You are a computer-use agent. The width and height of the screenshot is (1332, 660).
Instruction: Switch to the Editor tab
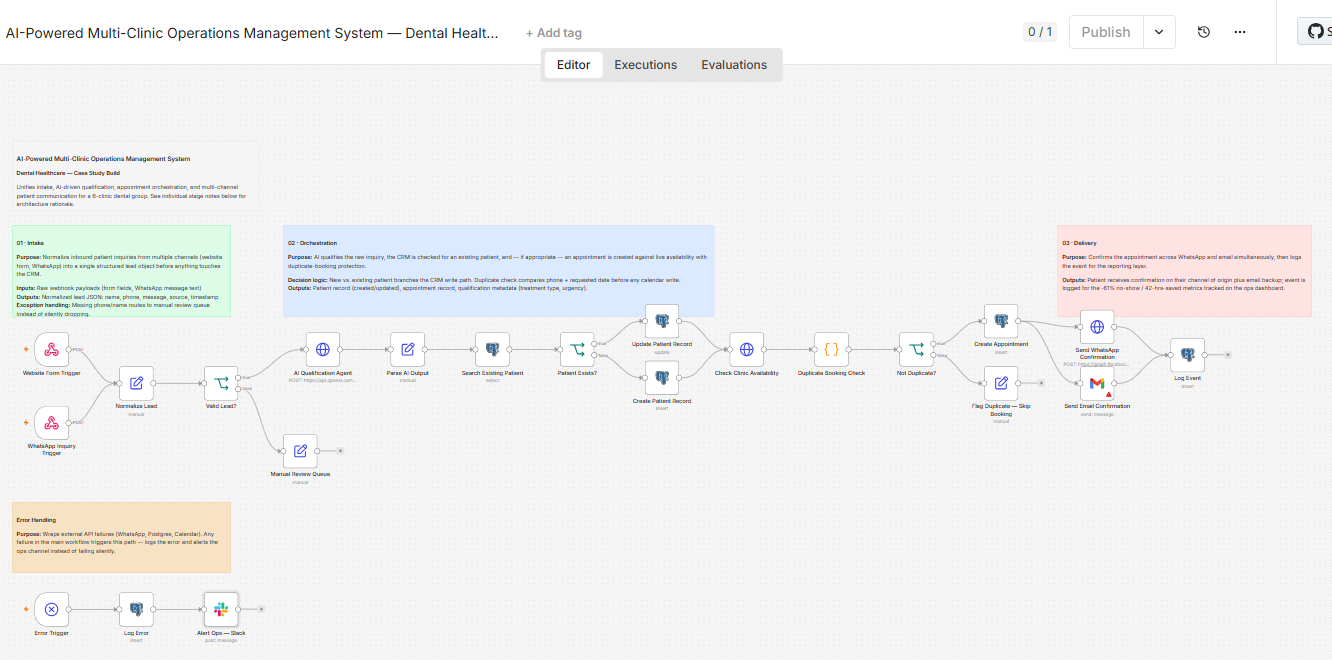coord(574,65)
